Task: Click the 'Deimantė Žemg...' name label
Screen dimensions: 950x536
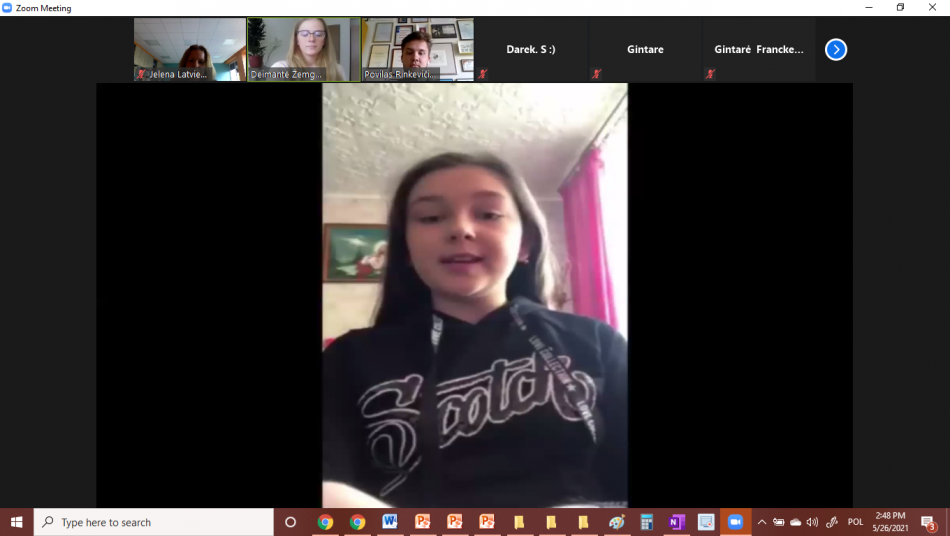Action: click(x=286, y=74)
